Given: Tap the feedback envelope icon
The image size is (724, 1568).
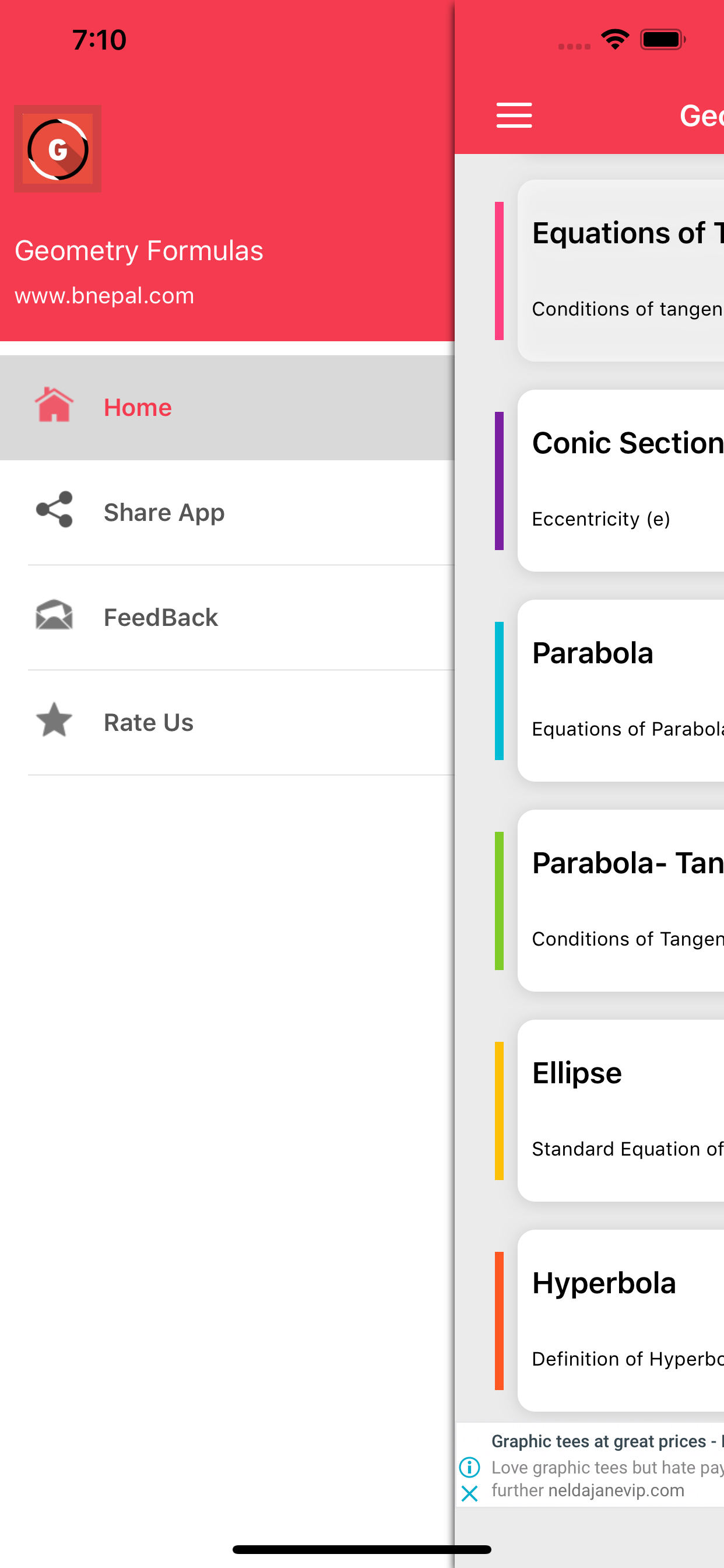Looking at the screenshot, I should [54, 615].
